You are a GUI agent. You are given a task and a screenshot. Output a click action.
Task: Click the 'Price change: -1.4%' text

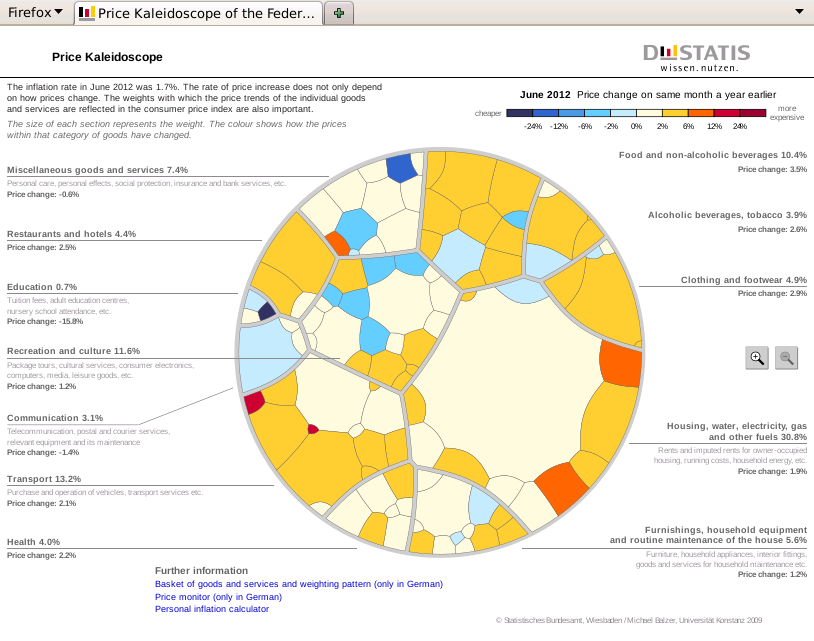[43, 452]
